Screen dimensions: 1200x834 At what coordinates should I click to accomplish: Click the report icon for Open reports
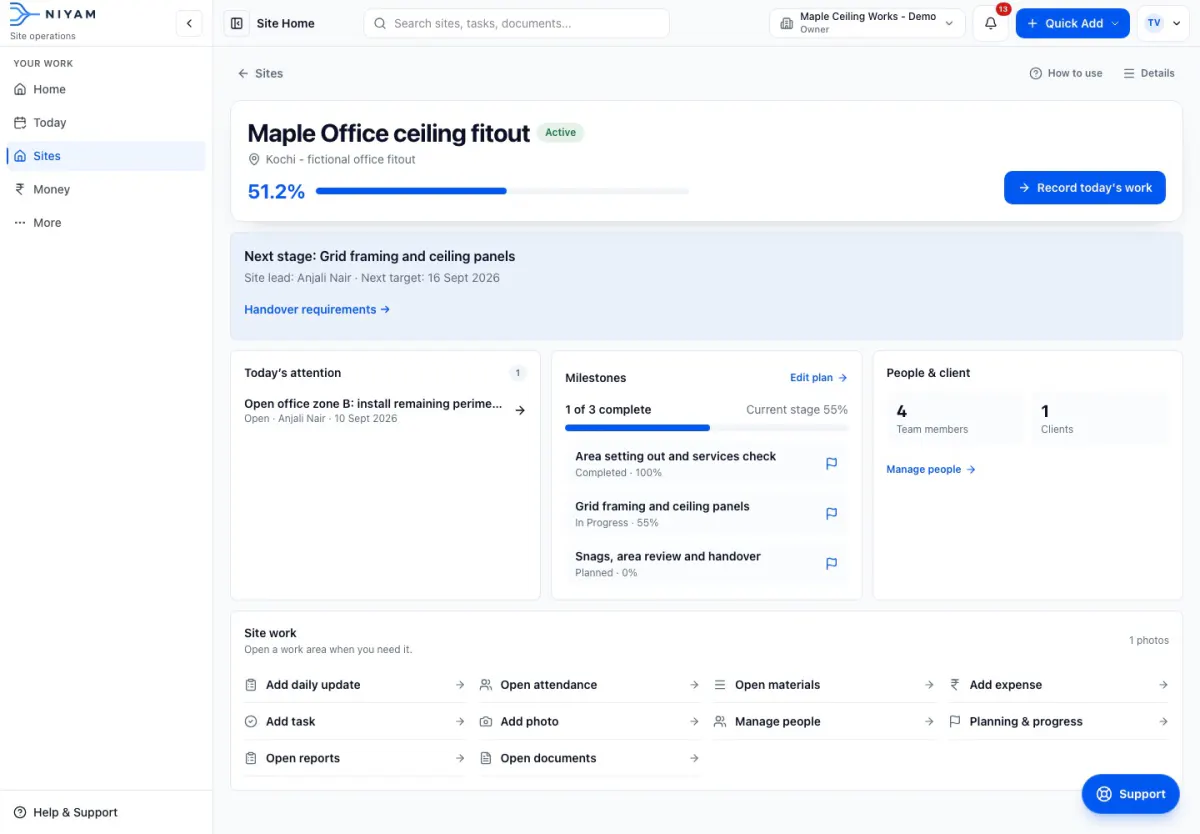click(x=251, y=758)
